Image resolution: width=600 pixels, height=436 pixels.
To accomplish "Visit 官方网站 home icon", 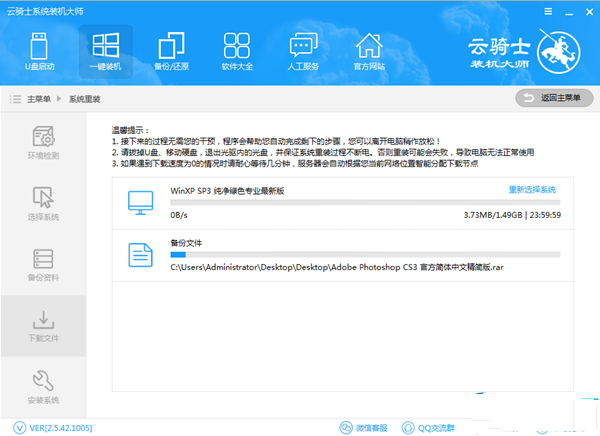I will 369,52.
